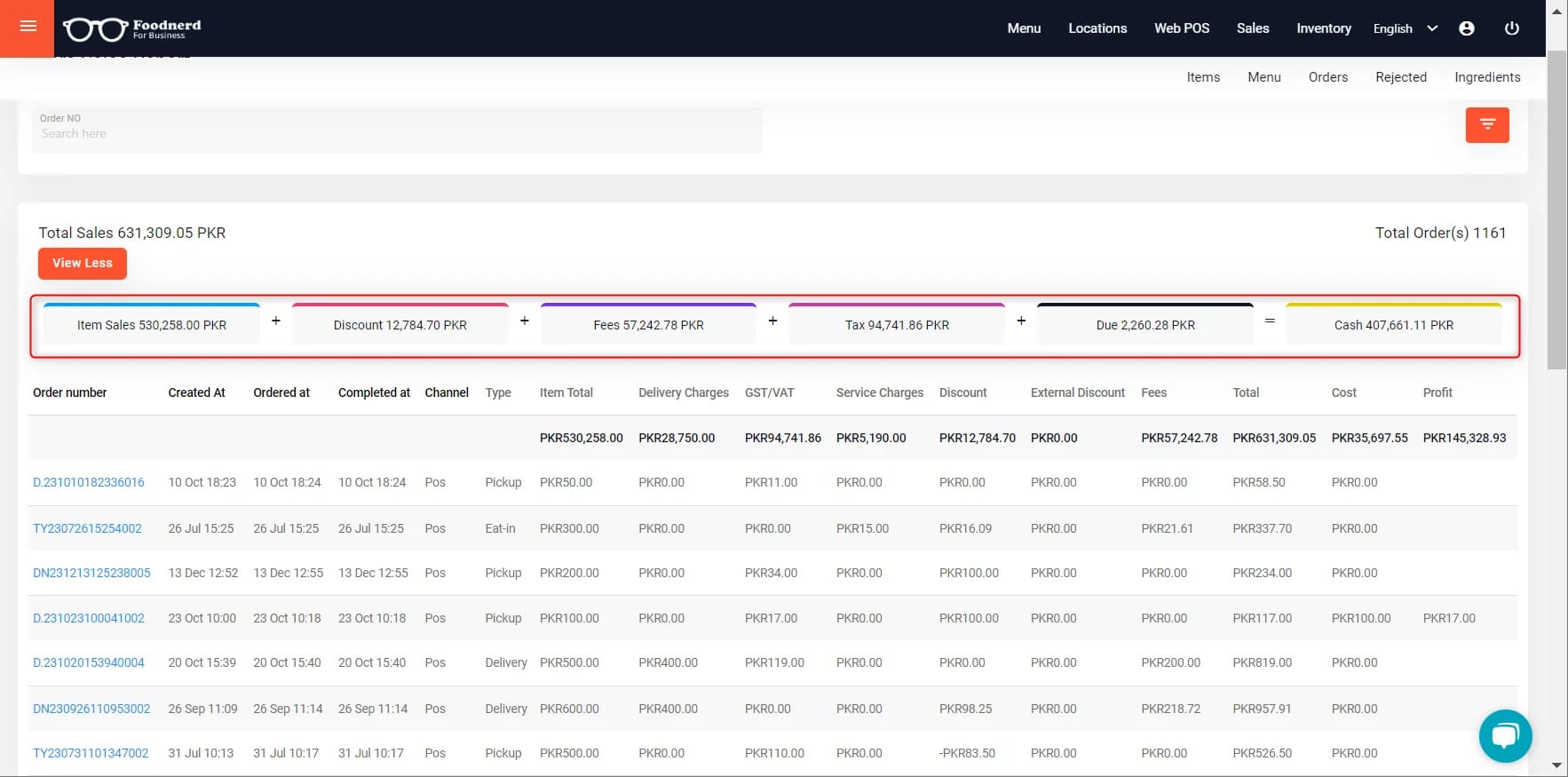1568x777 pixels.
Task: Open Sales in the top navigation
Action: point(1253,28)
